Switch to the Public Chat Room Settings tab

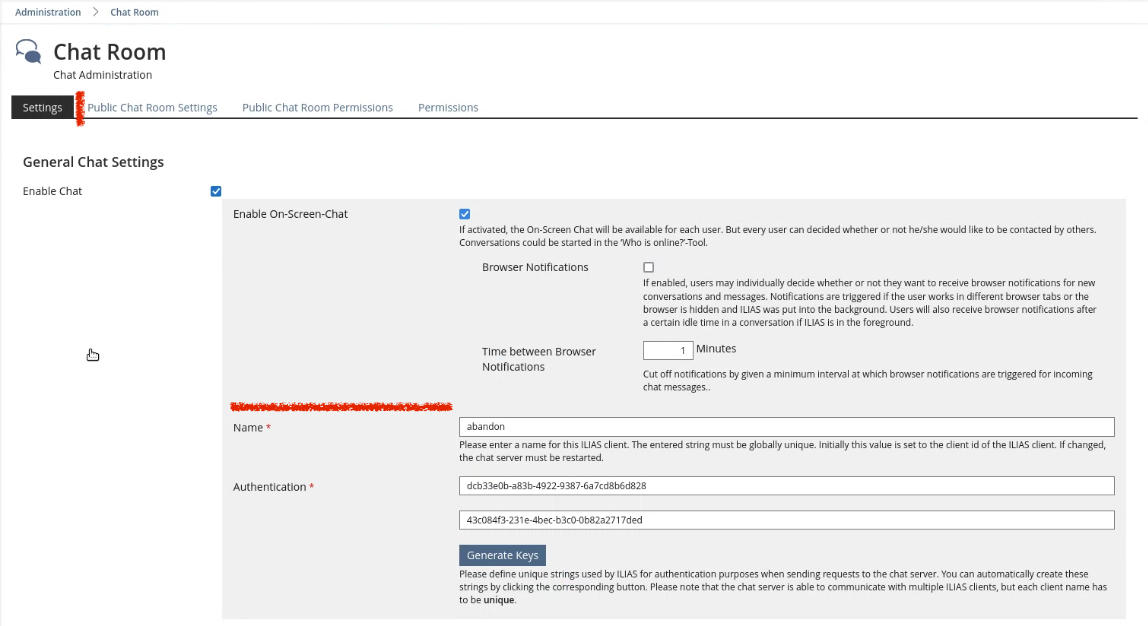click(x=153, y=108)
